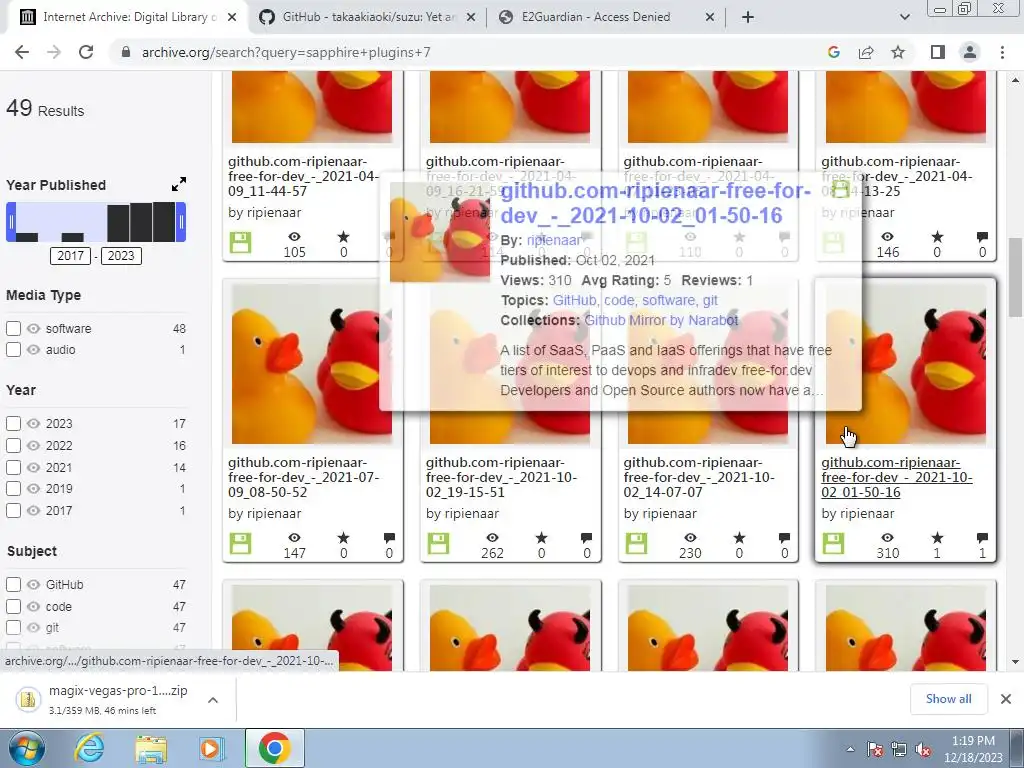1024x768 pixels.
Task: Click right handle of year range slider
Action: (x=182, y=222)
